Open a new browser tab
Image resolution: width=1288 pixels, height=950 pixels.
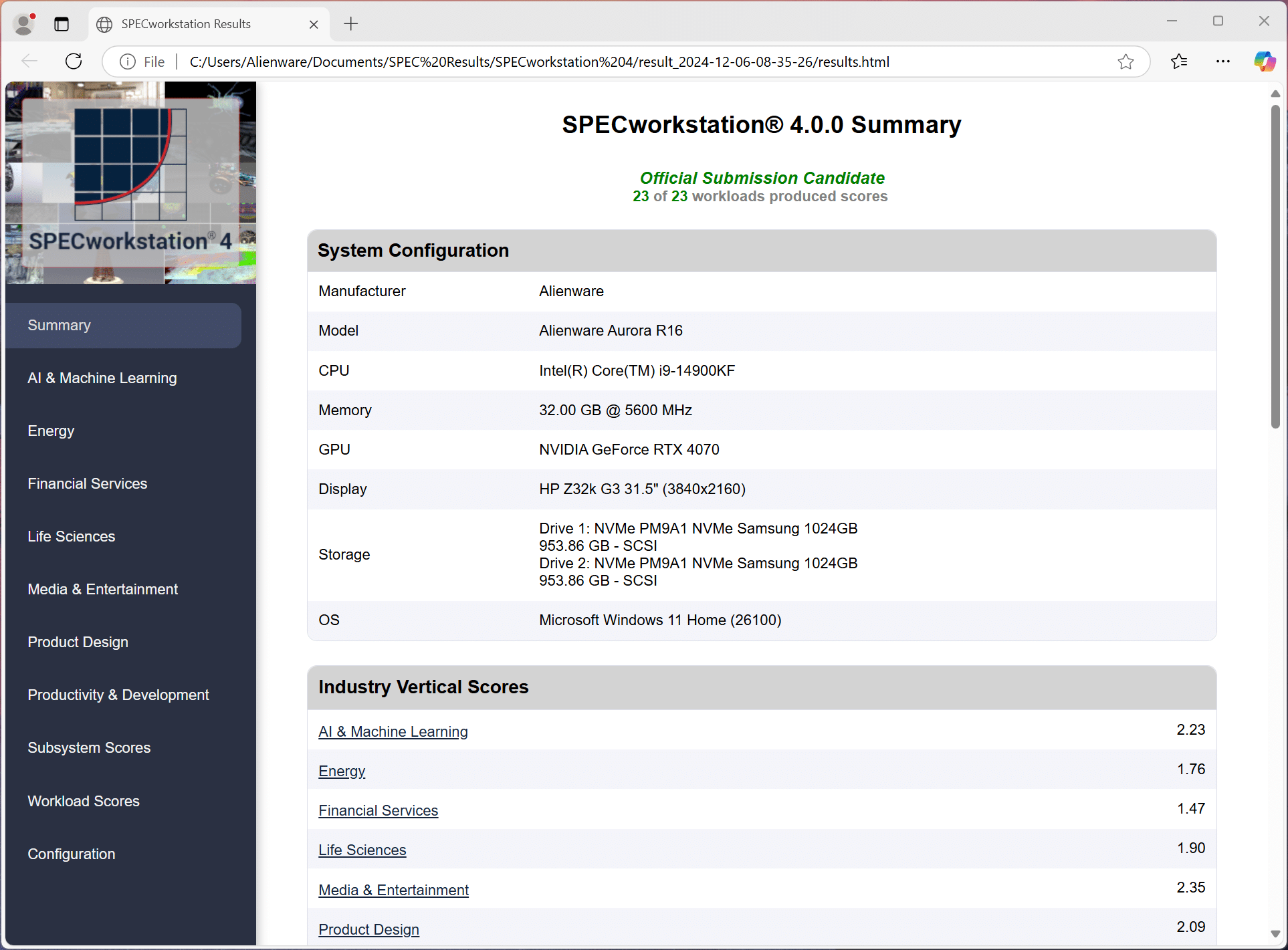coord(351,24)
